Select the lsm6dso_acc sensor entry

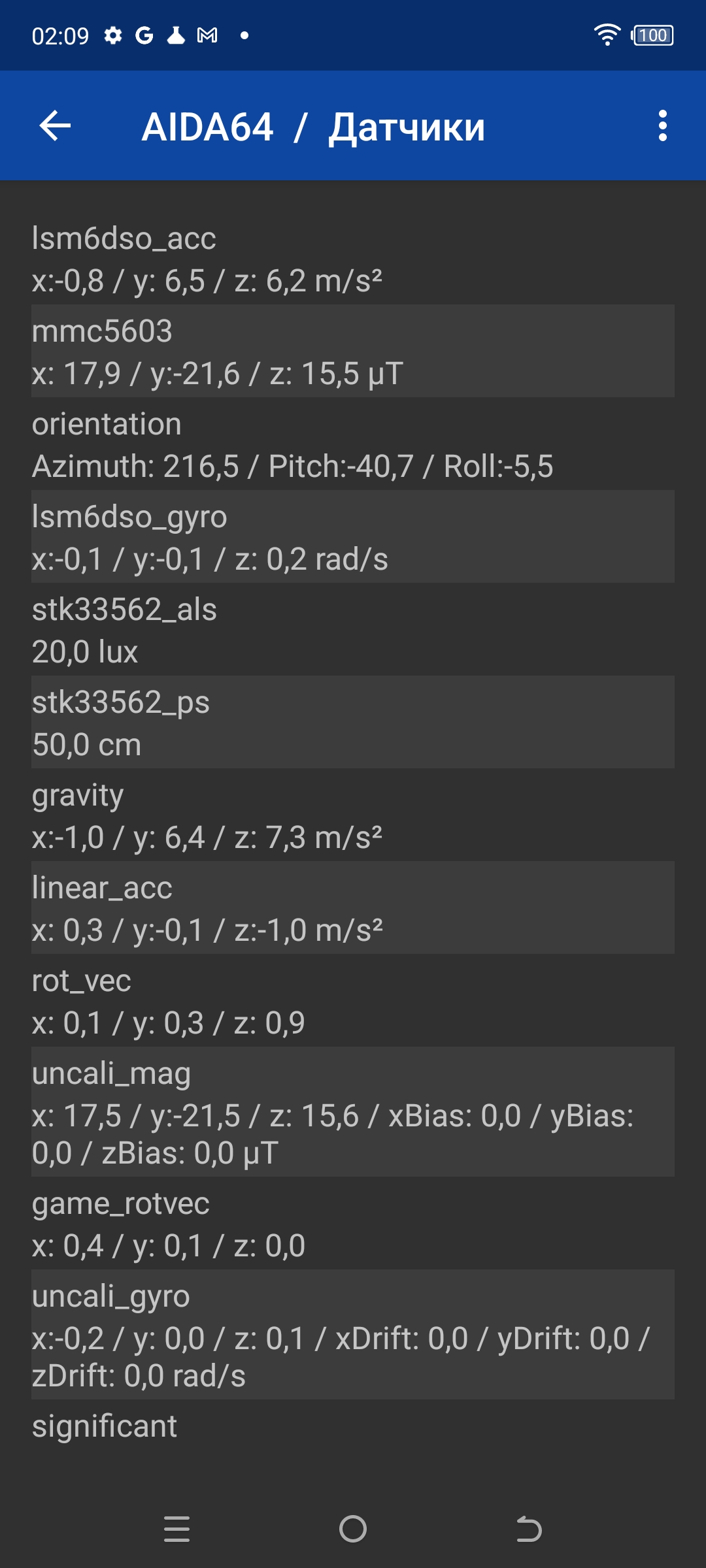[353, 259]
